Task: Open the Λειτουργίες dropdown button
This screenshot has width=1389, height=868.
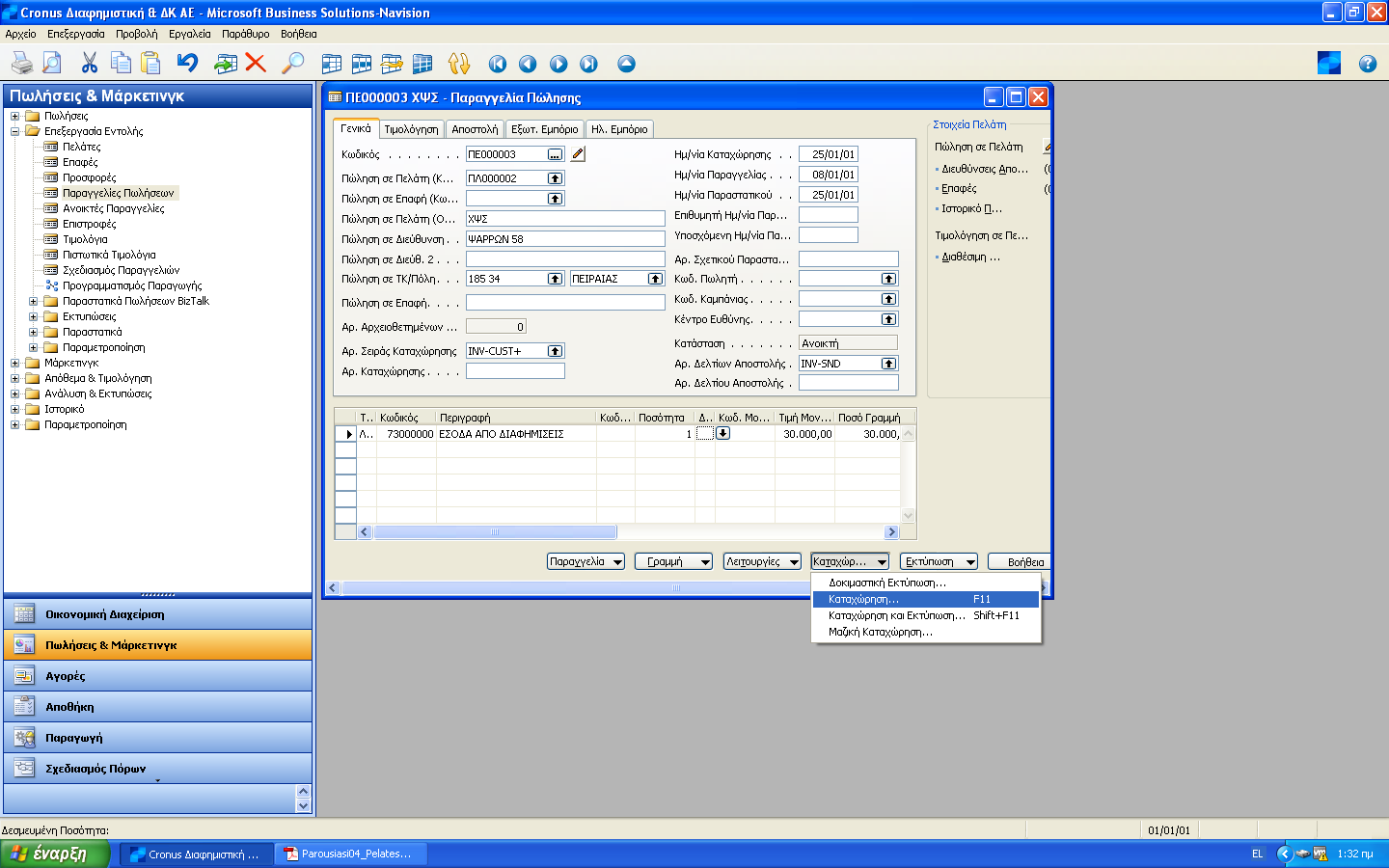Action: tap(762, 561)
